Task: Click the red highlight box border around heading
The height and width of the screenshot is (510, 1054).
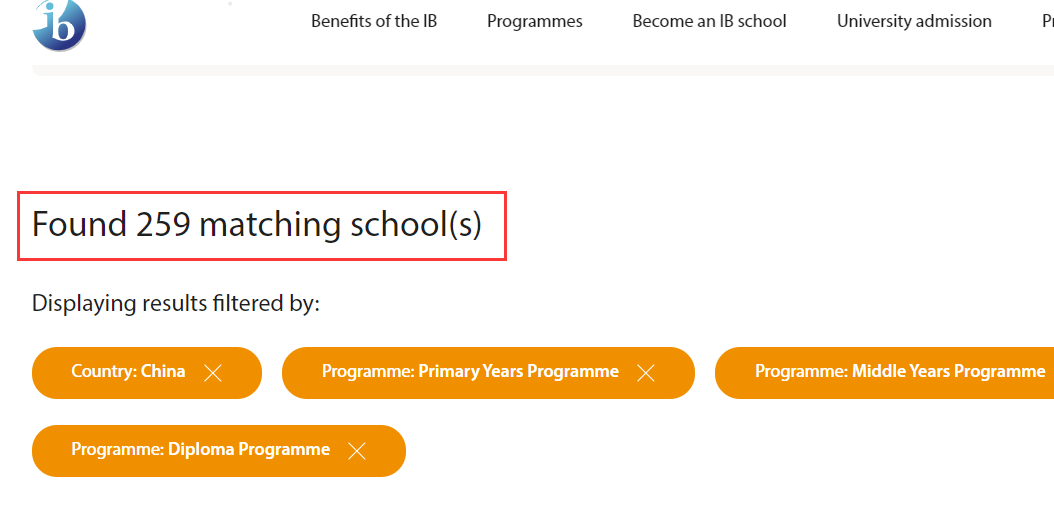Action: pos(261,193)
